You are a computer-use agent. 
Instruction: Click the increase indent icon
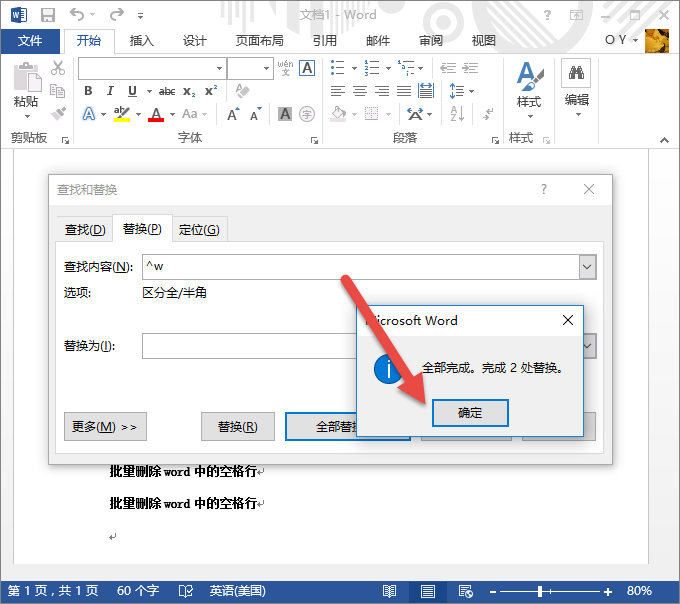(x=470, y=68)
